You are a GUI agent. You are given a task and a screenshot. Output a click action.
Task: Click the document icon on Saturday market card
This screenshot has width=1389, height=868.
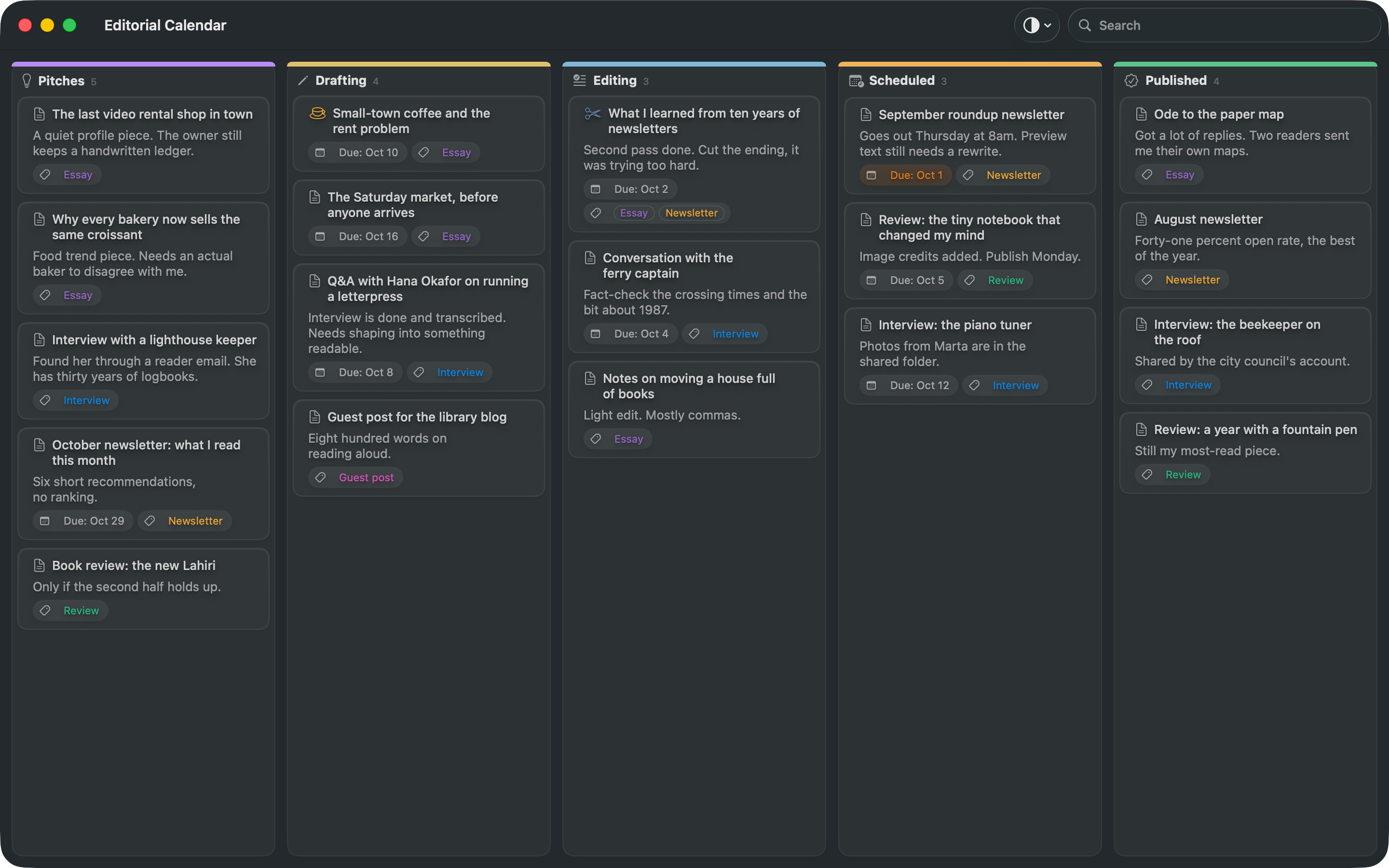click(x=314, y=197)
